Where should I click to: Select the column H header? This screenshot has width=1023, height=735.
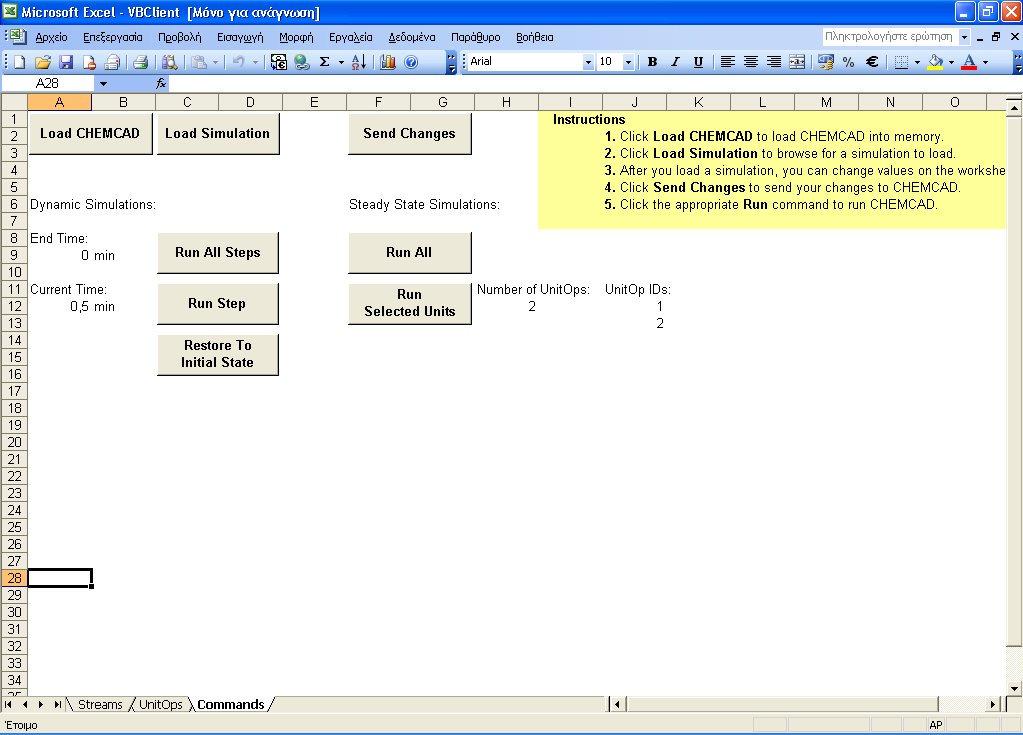tap(506, 102)
